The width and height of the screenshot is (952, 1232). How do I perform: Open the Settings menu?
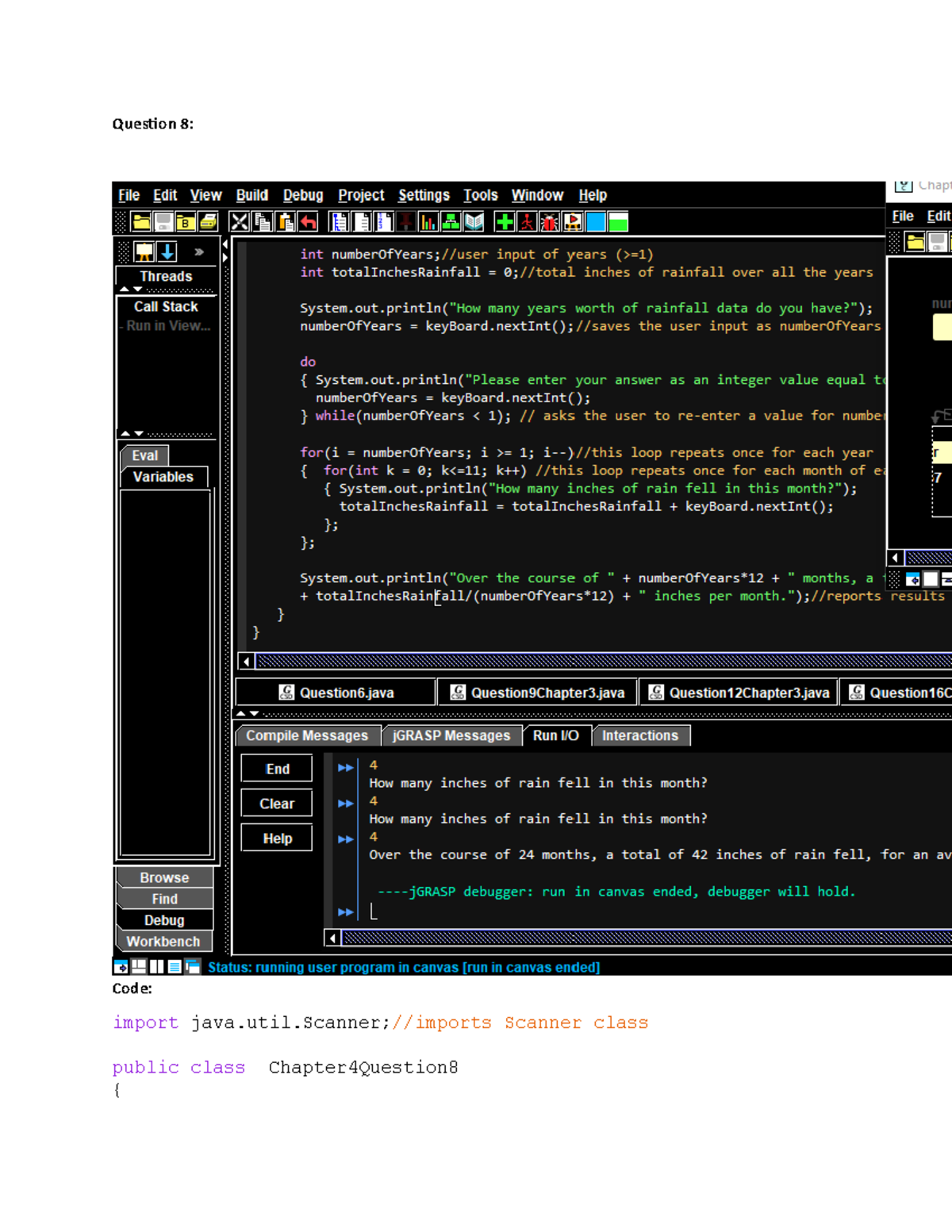coord(424,195)
